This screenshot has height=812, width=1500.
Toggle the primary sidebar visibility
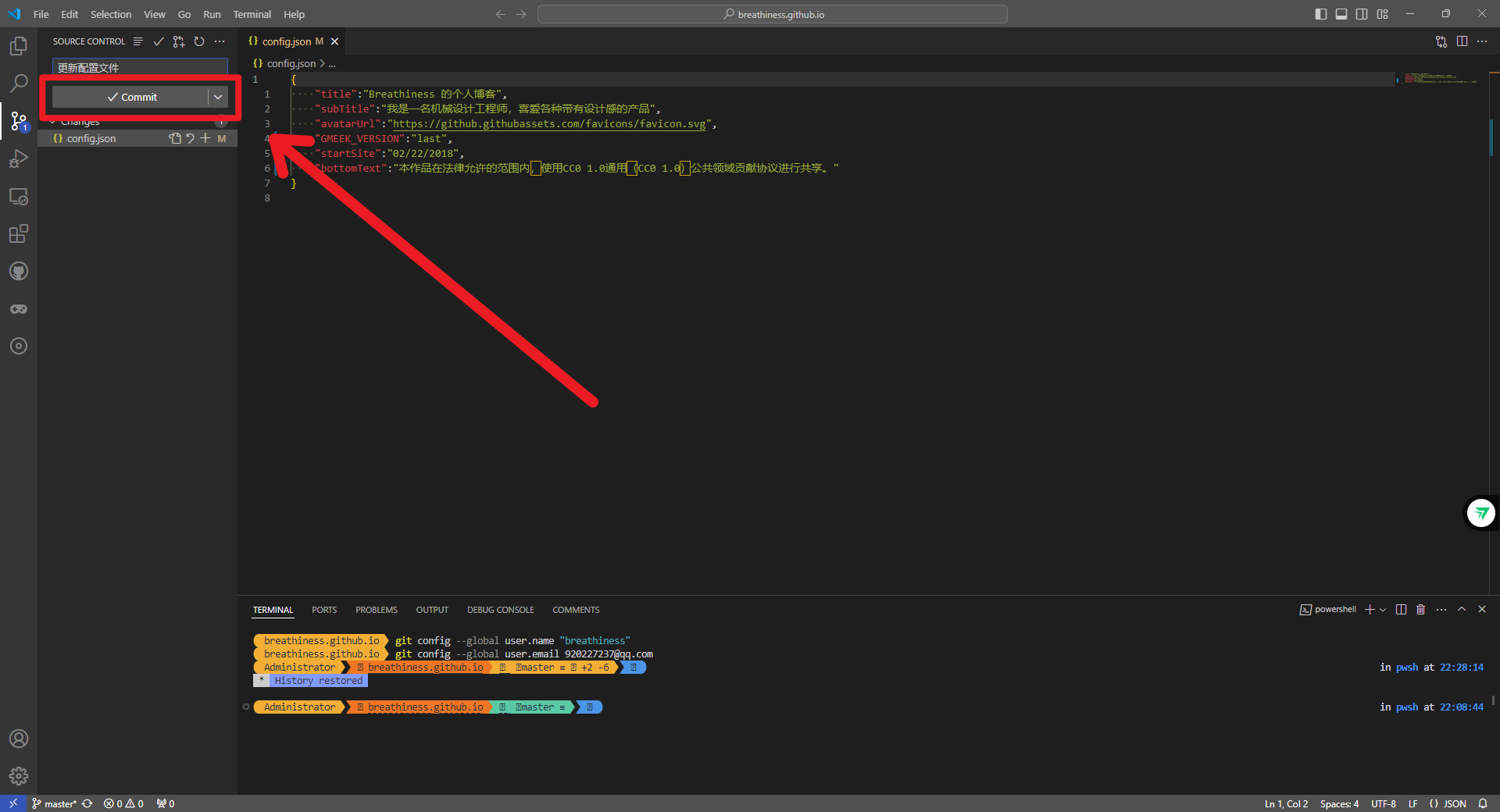pos(1320,13)
